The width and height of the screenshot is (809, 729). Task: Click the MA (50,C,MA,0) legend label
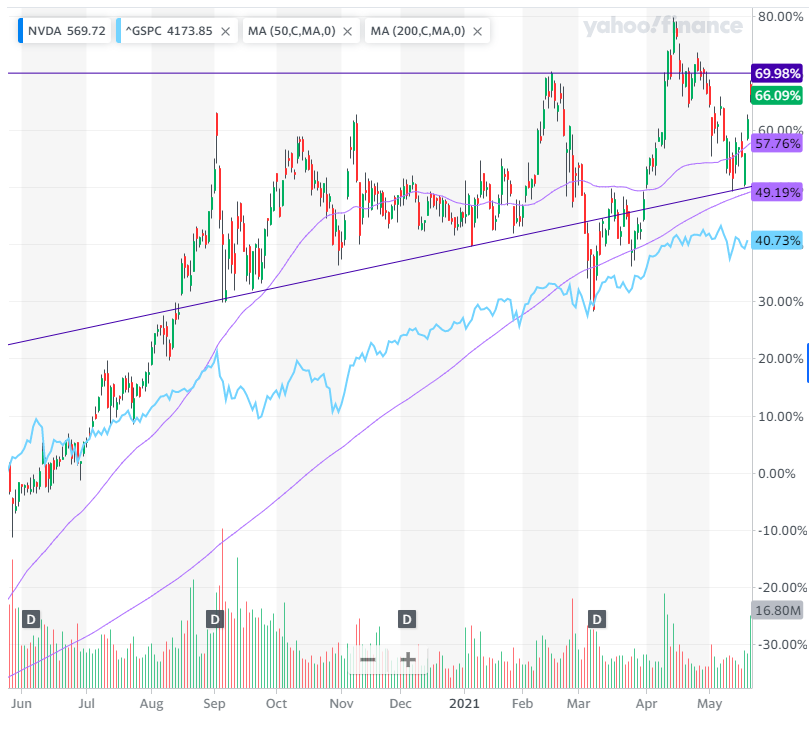292,31
